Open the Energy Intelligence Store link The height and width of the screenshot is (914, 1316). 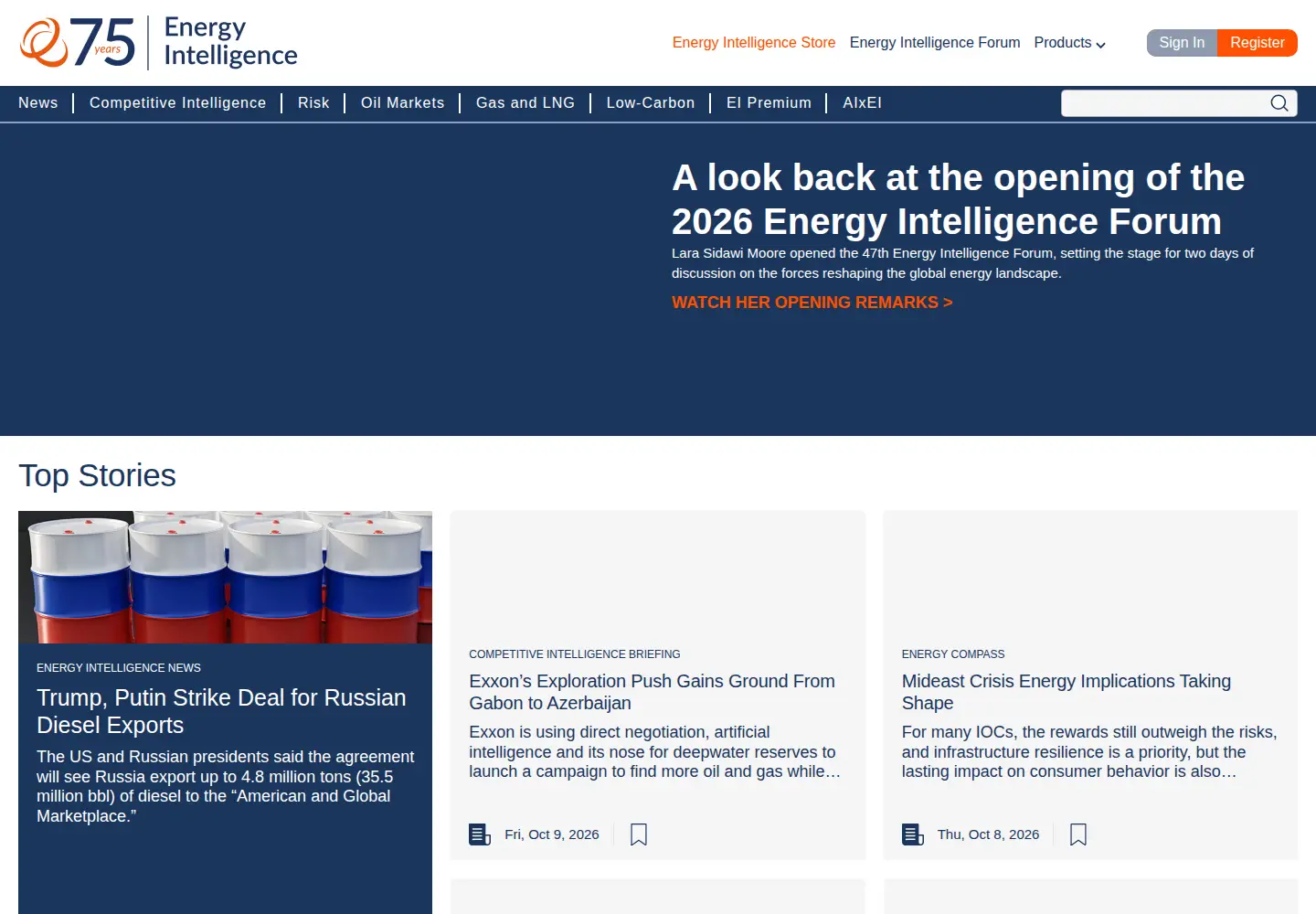[x=754, y=43]
